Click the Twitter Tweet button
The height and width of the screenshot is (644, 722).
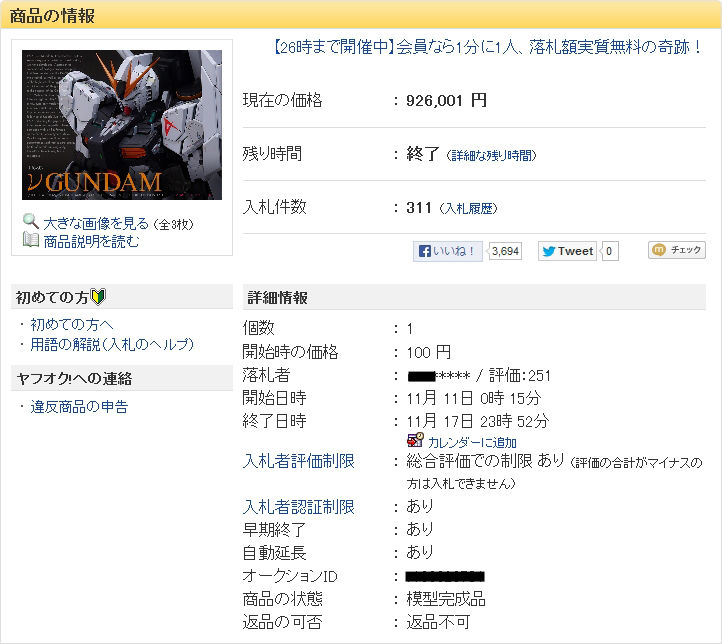tap(567, 251)
